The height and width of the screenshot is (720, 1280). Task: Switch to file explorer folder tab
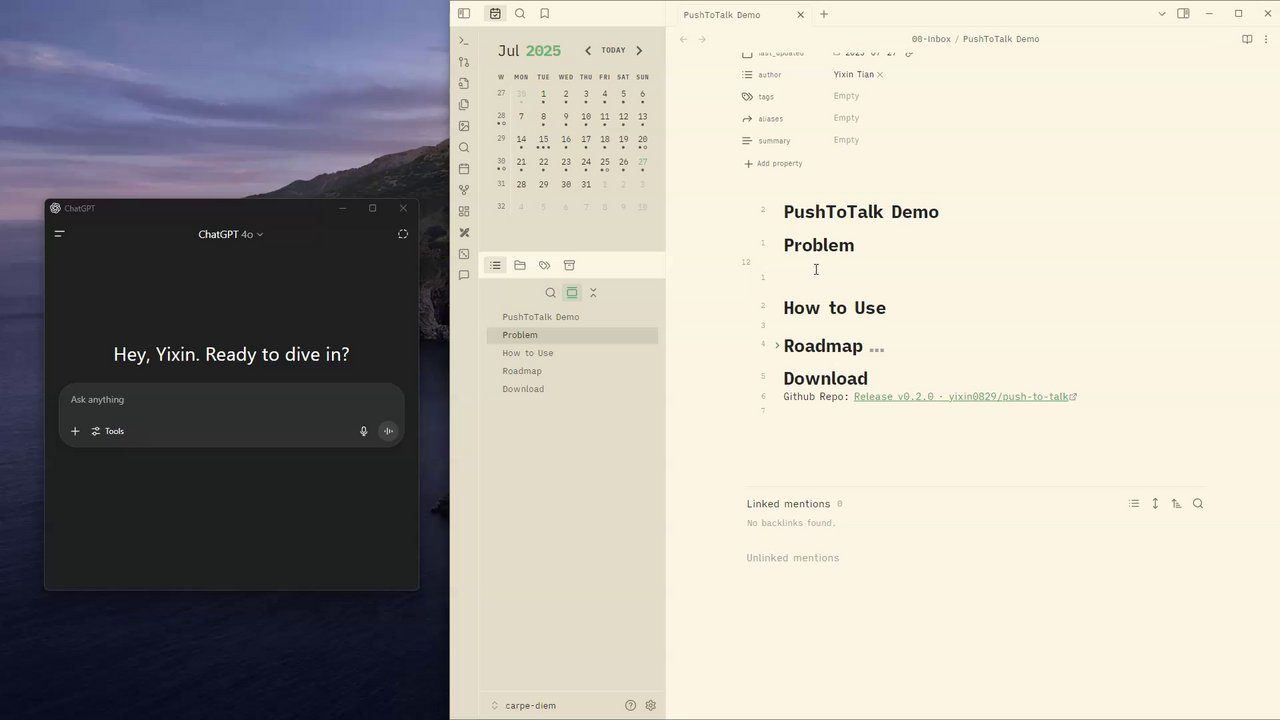click(x=520, y=265)
